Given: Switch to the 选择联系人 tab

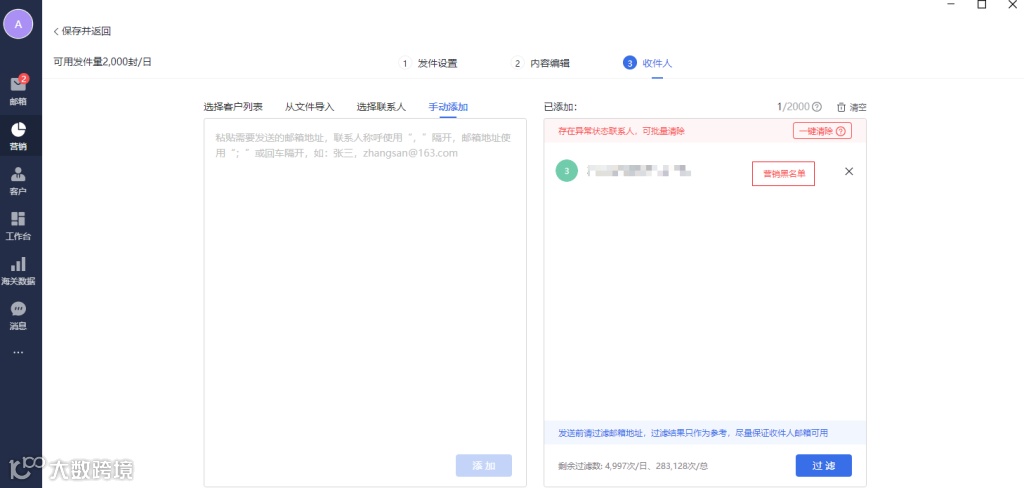Looking at the screenshot, I should coord(381,107).
